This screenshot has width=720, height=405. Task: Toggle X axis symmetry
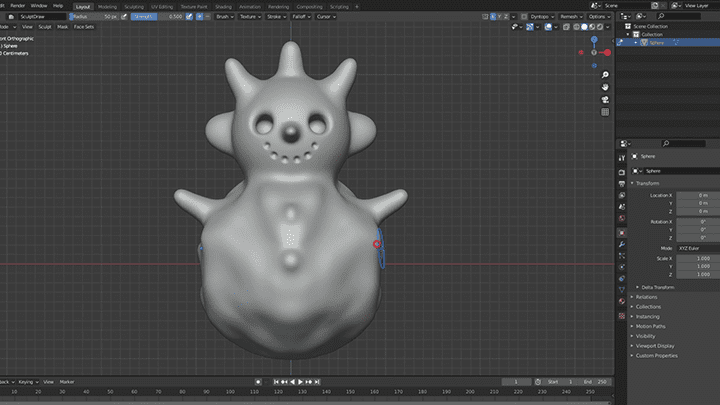[x=493, y=17]
